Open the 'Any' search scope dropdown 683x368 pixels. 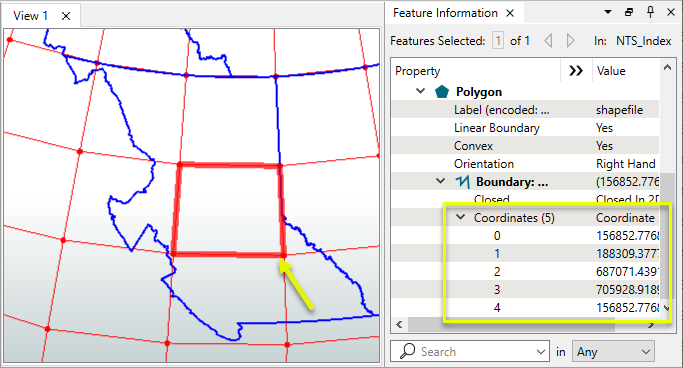[x=613, y=351]
